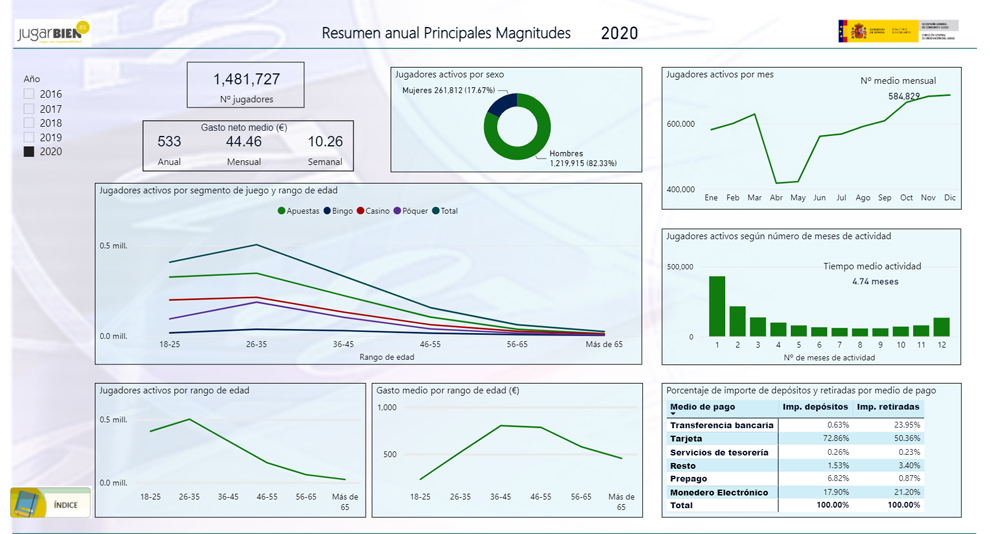Sort by Imp. depósitos column header
This screenshot has height=534, width=990.
[815, 407]
